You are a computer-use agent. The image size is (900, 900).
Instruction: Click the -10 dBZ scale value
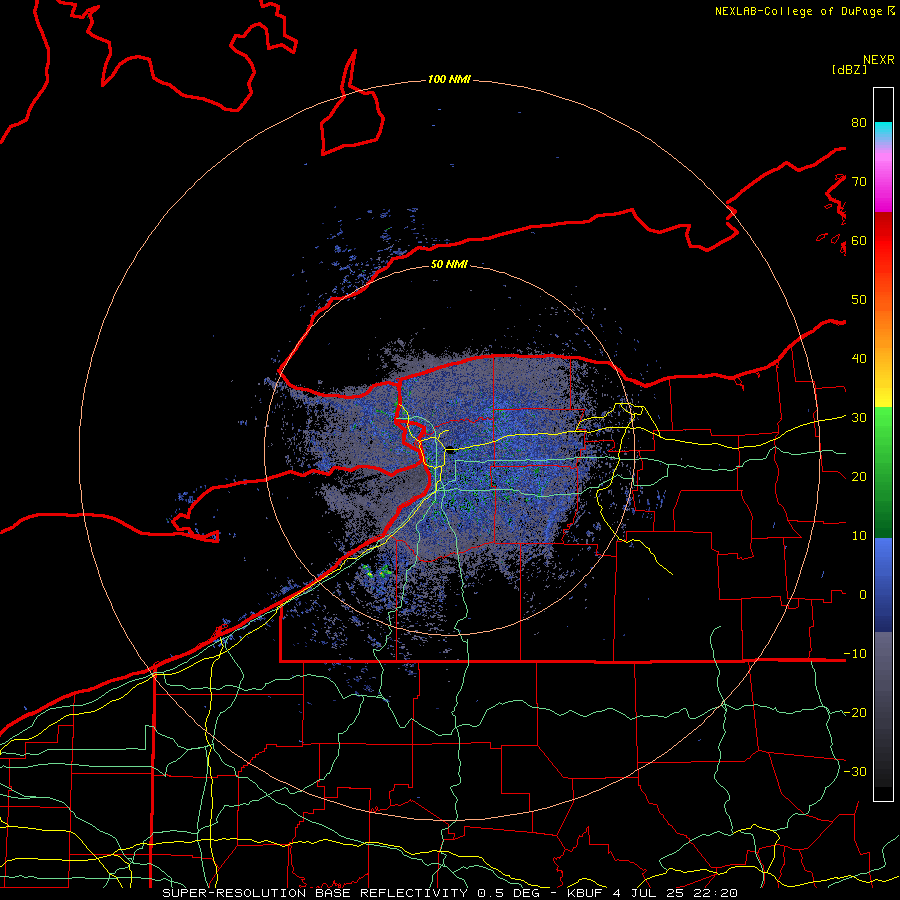855,653
